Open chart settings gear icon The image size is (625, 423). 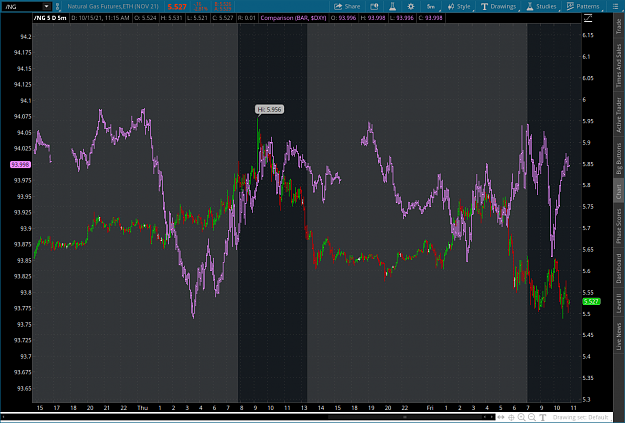[x=411, y=6]
